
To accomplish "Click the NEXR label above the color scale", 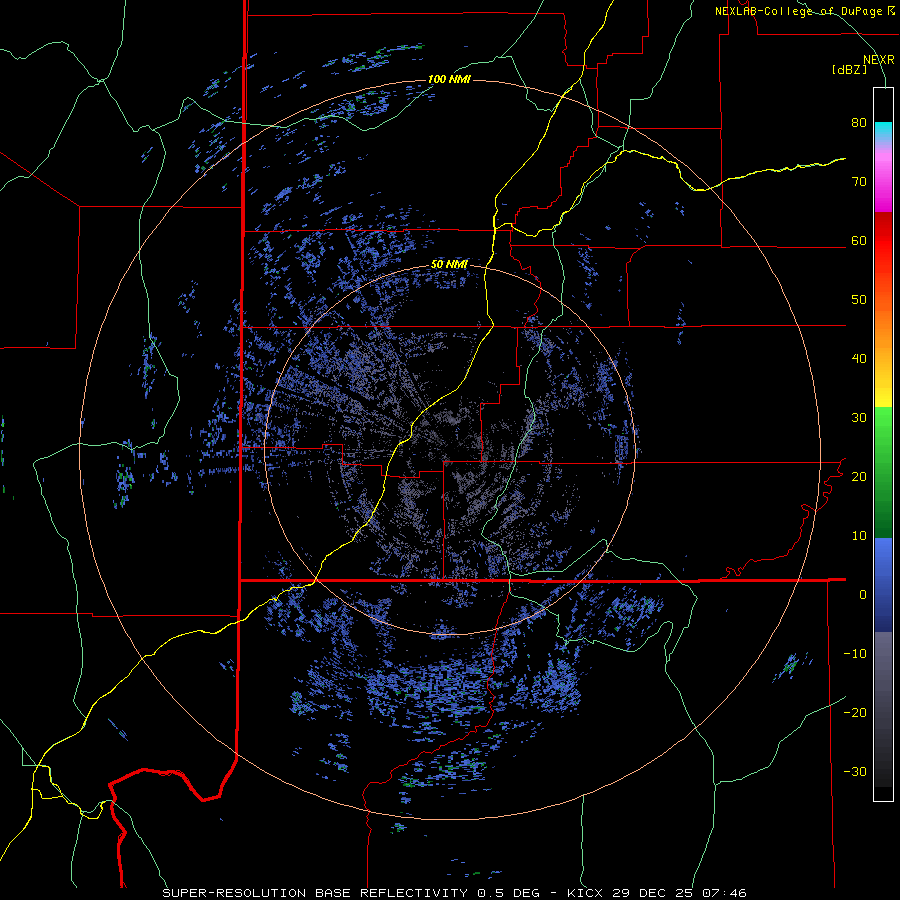I will [879, 60].
